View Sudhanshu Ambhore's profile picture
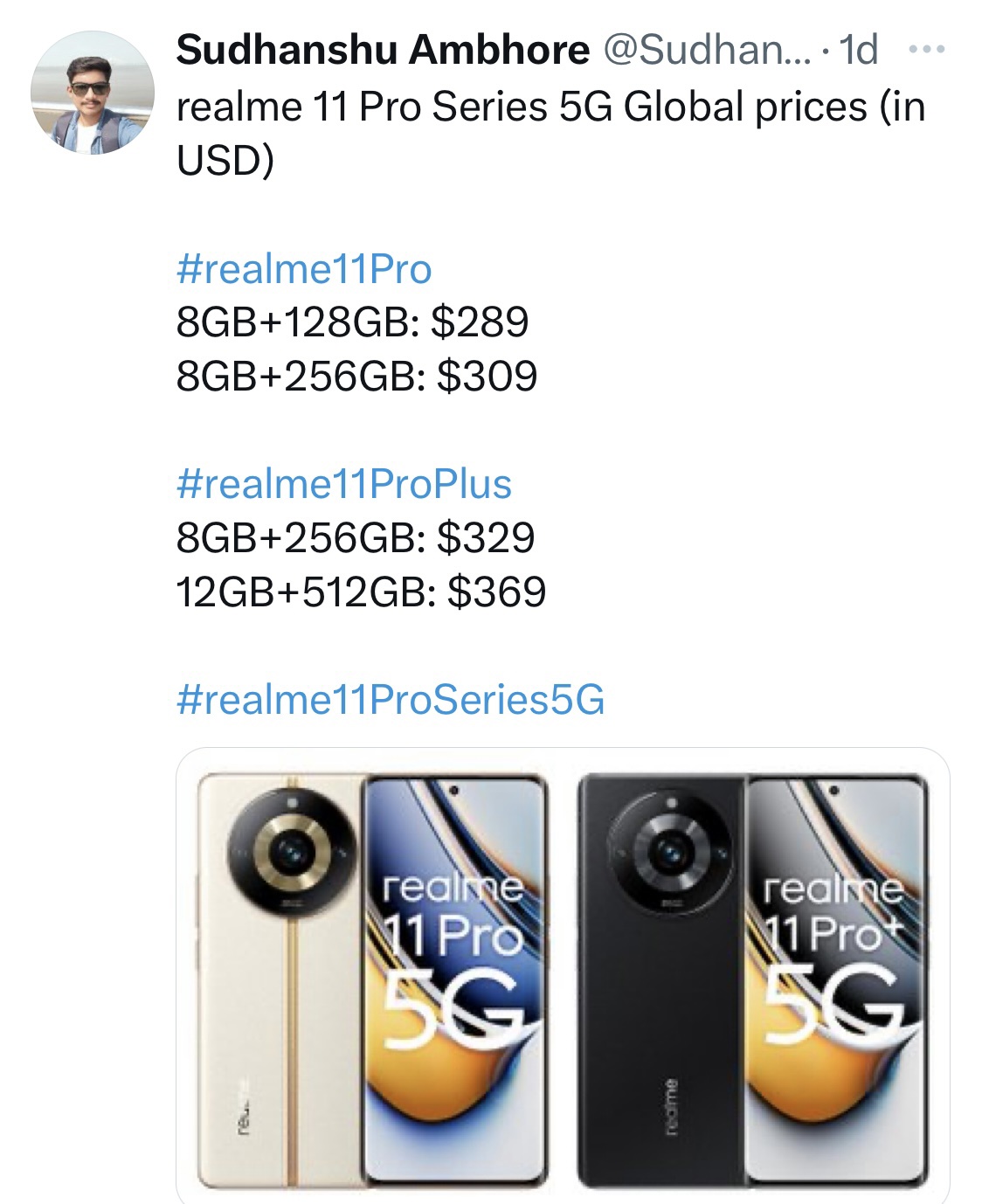The height and width of the screenshot is (1204, 982). tap(93, 93)
